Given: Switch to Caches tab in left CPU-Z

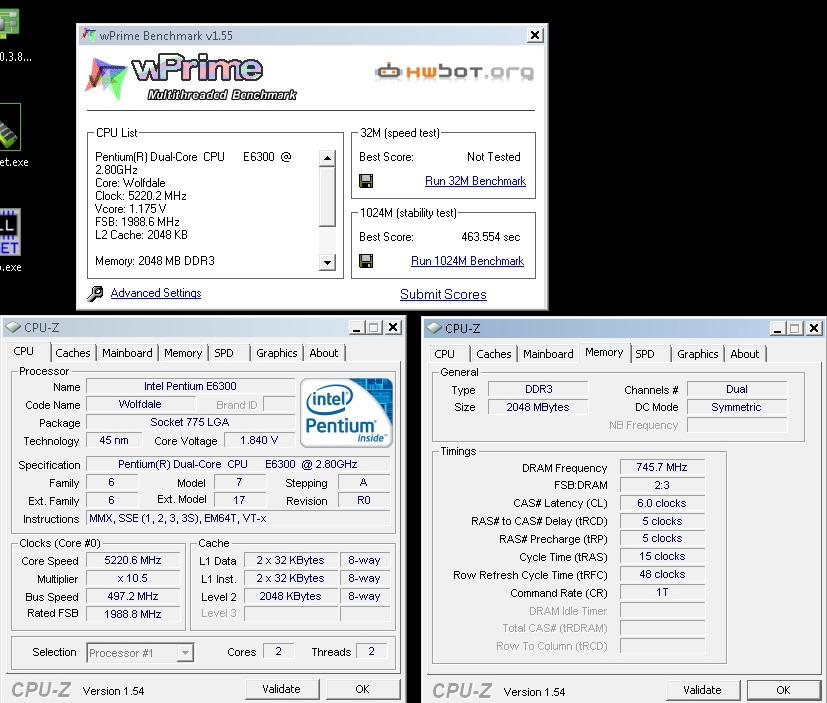Looking at the screenshot, I should [x=73, y=353].
